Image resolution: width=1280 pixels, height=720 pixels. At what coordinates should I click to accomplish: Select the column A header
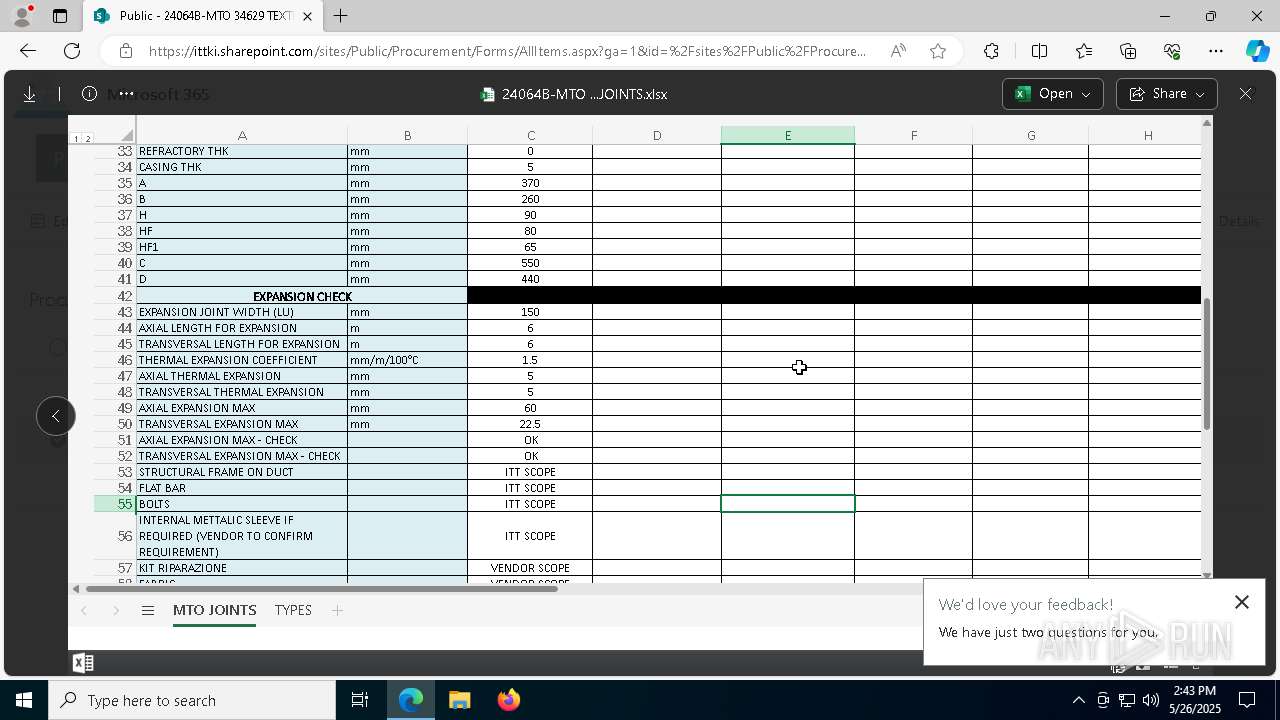[x=242, y=135]
